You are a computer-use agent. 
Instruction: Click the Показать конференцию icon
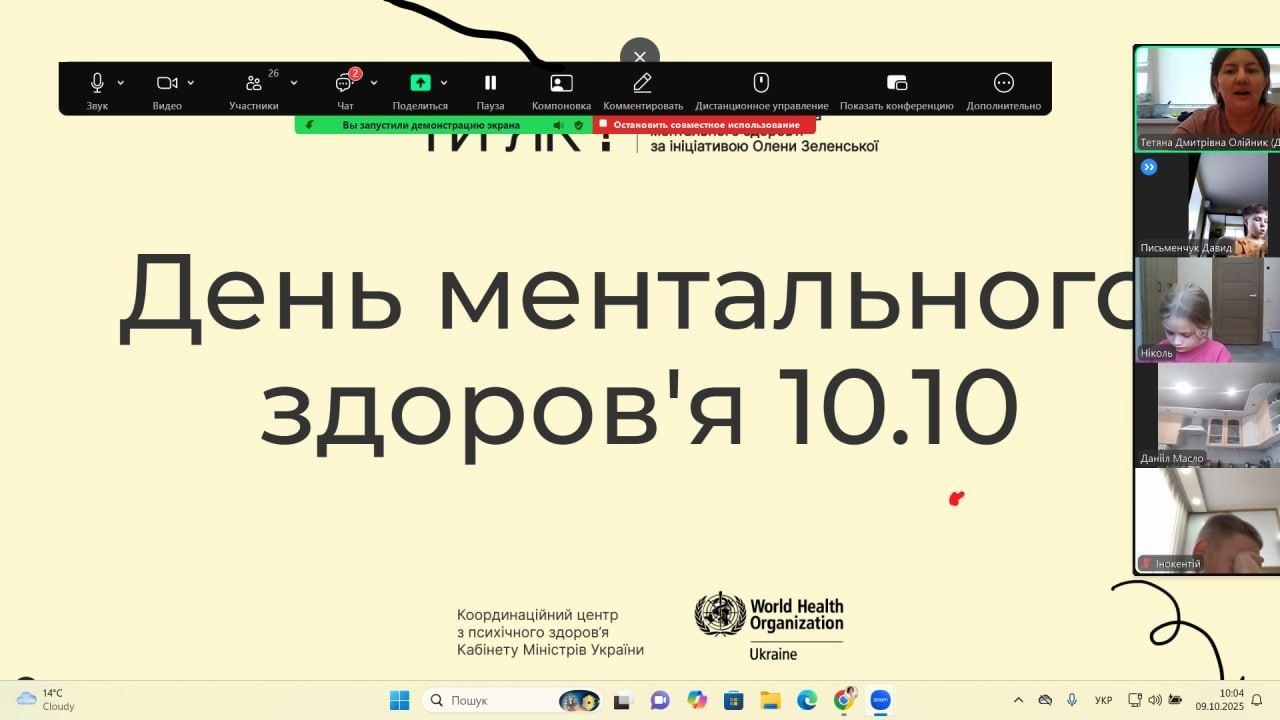coord(896,83)
